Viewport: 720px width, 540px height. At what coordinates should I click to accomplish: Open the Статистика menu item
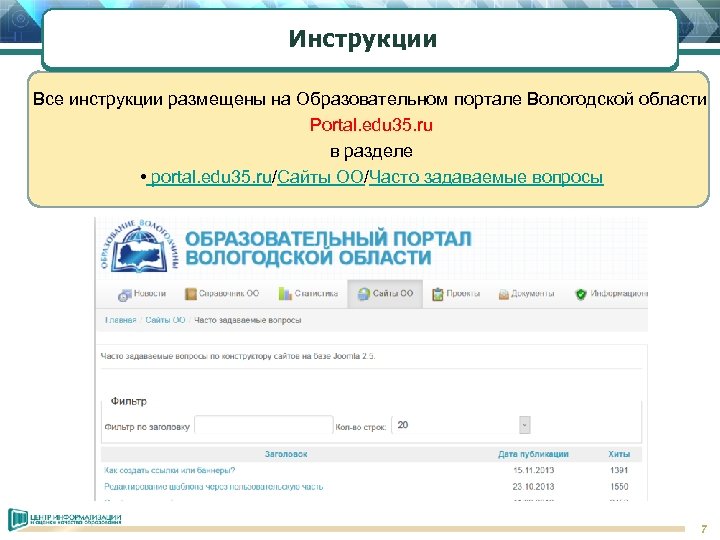click(308, 294)
